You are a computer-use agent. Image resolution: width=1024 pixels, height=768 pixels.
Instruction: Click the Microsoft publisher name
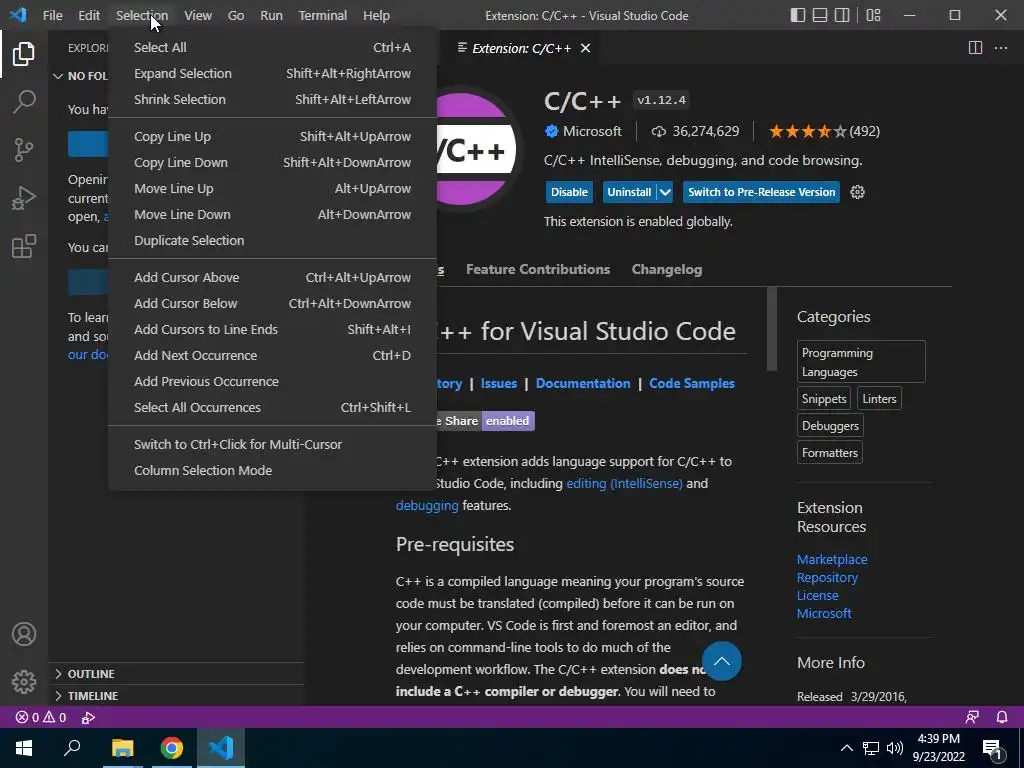coord(592,131)
